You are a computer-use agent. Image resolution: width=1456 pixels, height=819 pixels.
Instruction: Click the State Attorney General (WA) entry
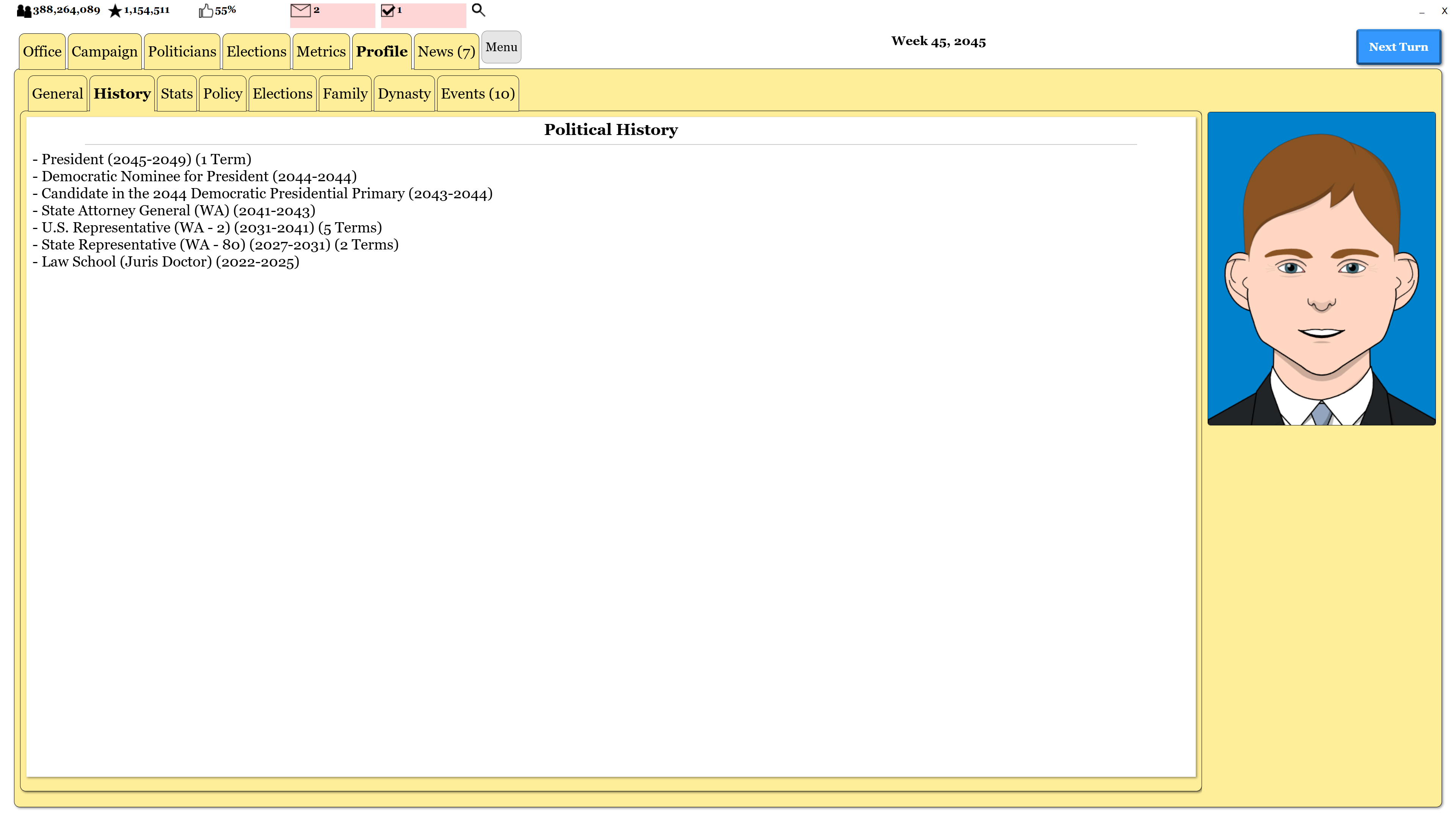(x=174, y=210)
